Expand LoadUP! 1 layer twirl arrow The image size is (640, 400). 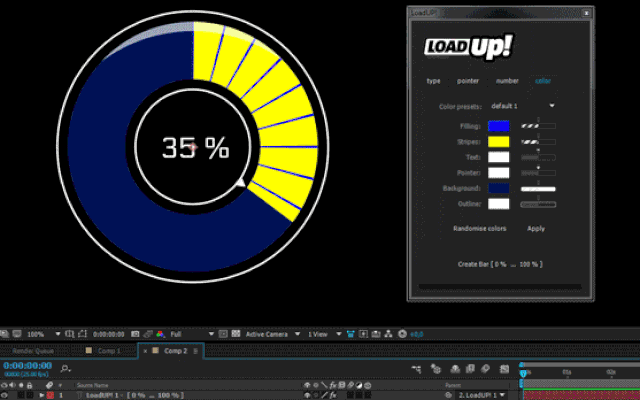click(41, 395)
